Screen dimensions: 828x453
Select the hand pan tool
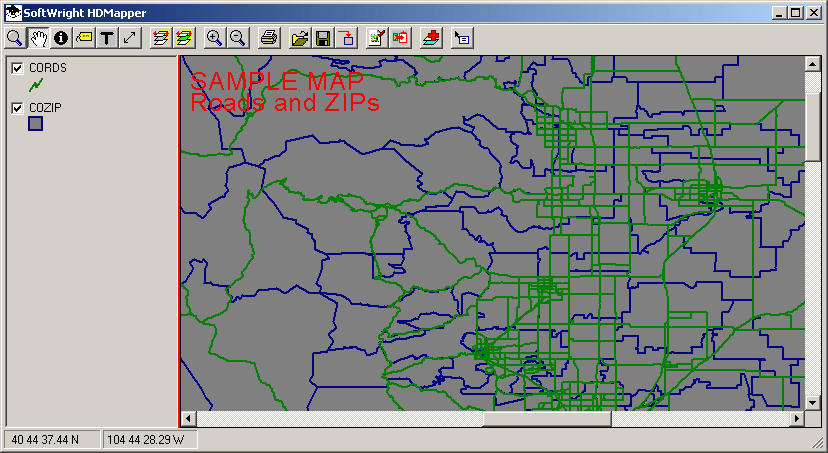coord(38,38)
